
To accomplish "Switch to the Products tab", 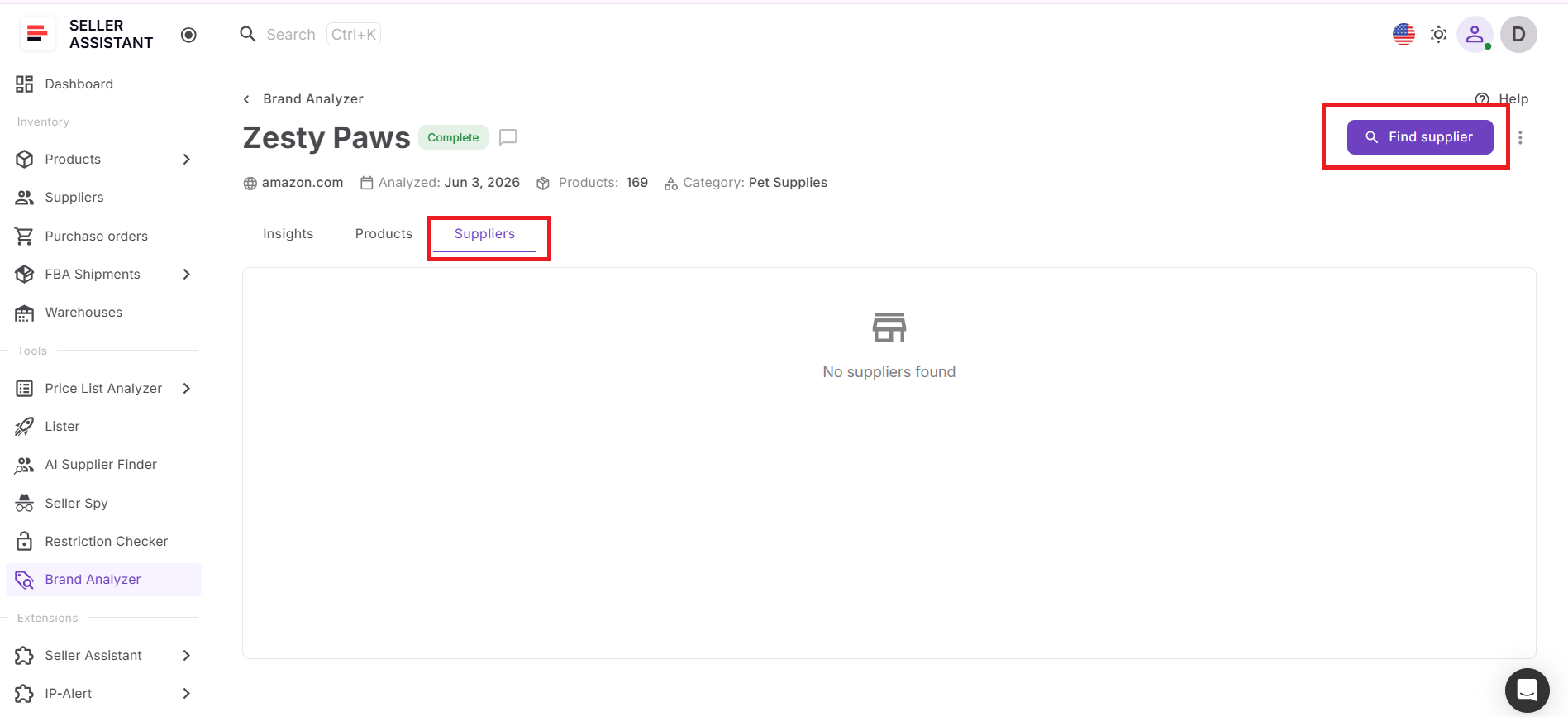I will tap(384, 234).
